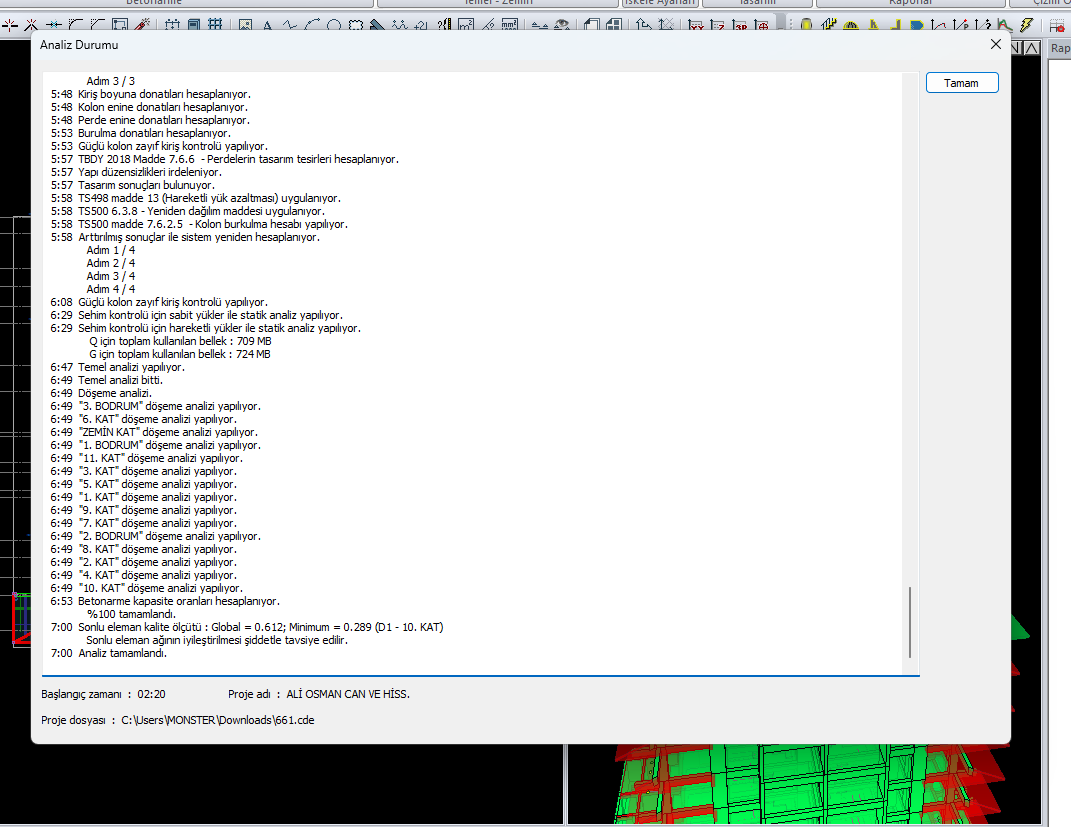Click the XY plan view icon
This screenshot has height=827, width=1071.
[x=697, y=25]
